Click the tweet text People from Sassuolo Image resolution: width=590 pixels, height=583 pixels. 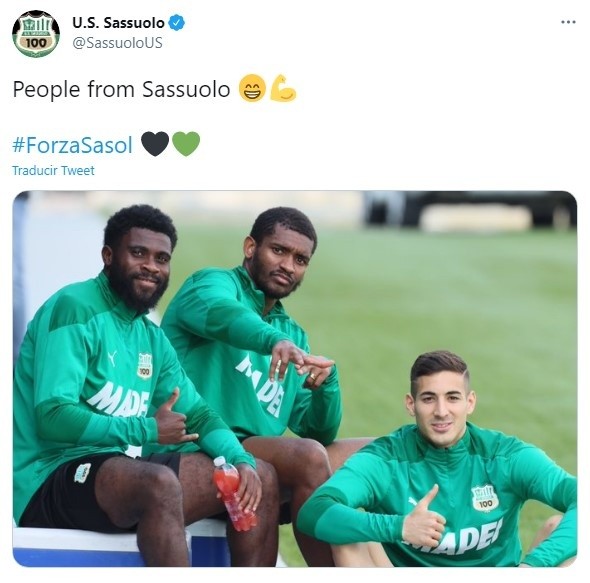coord(121,89)
